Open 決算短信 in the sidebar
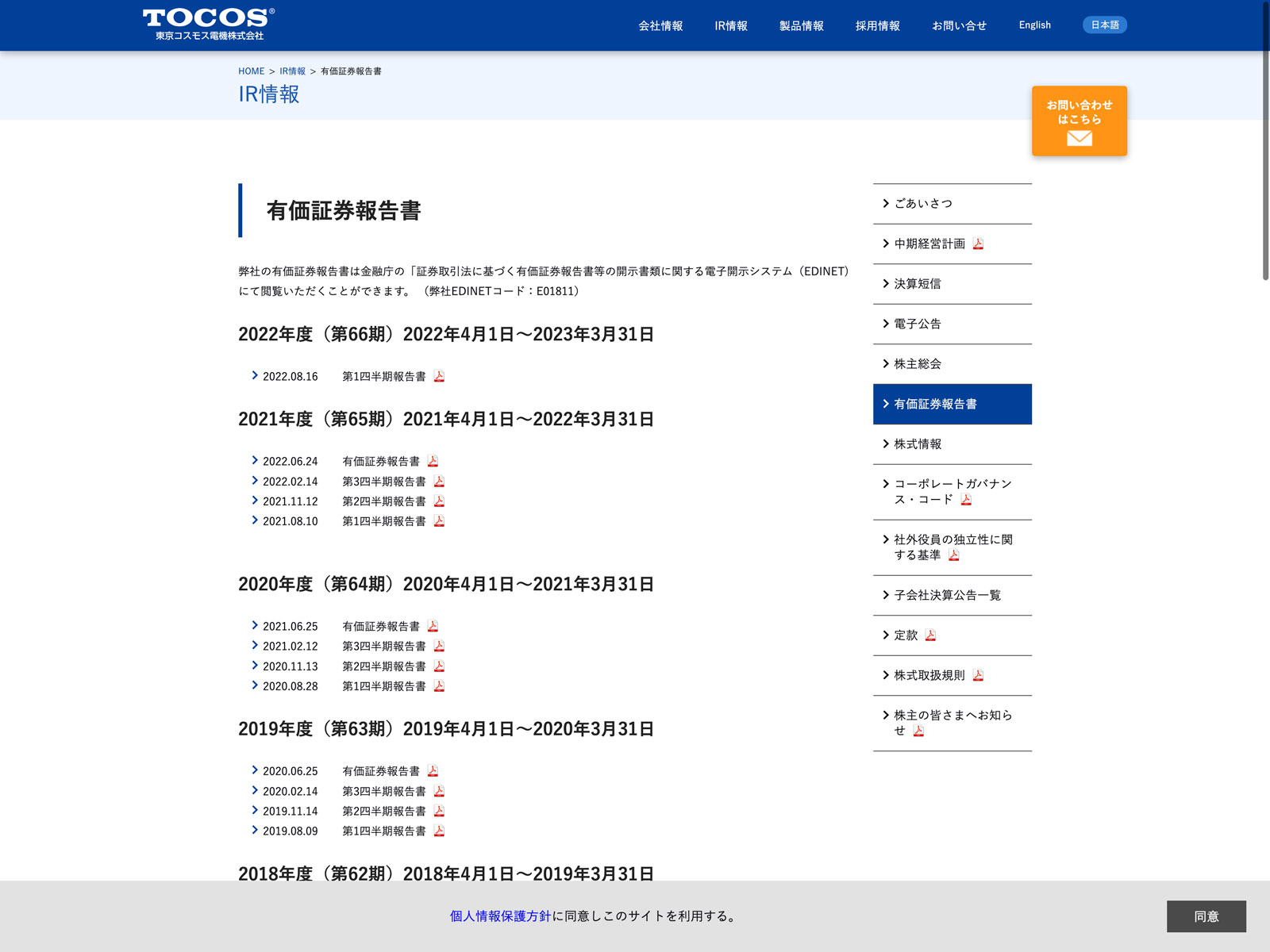1270x952 pixels. tap(918, 284)
